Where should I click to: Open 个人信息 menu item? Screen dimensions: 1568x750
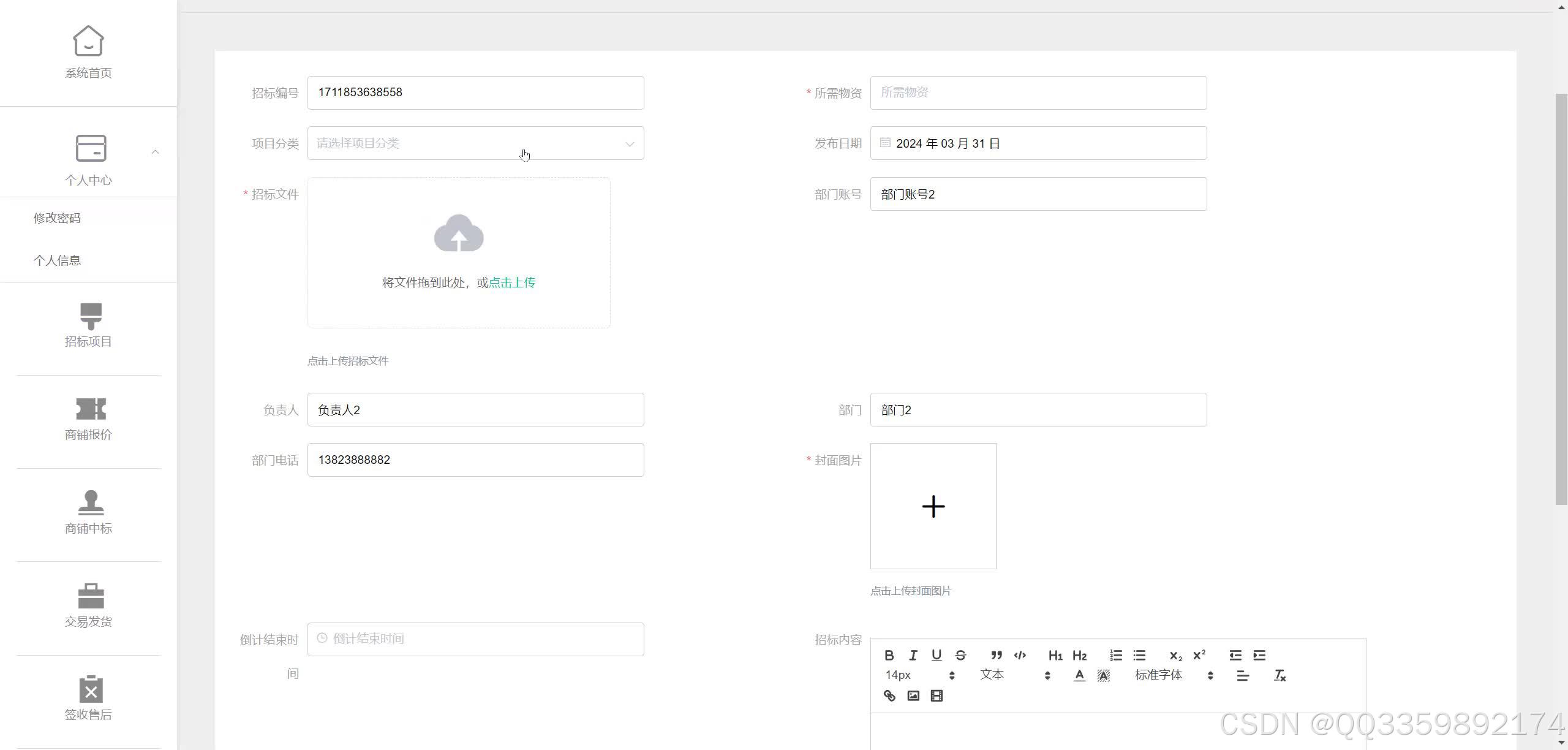(57, 260)
